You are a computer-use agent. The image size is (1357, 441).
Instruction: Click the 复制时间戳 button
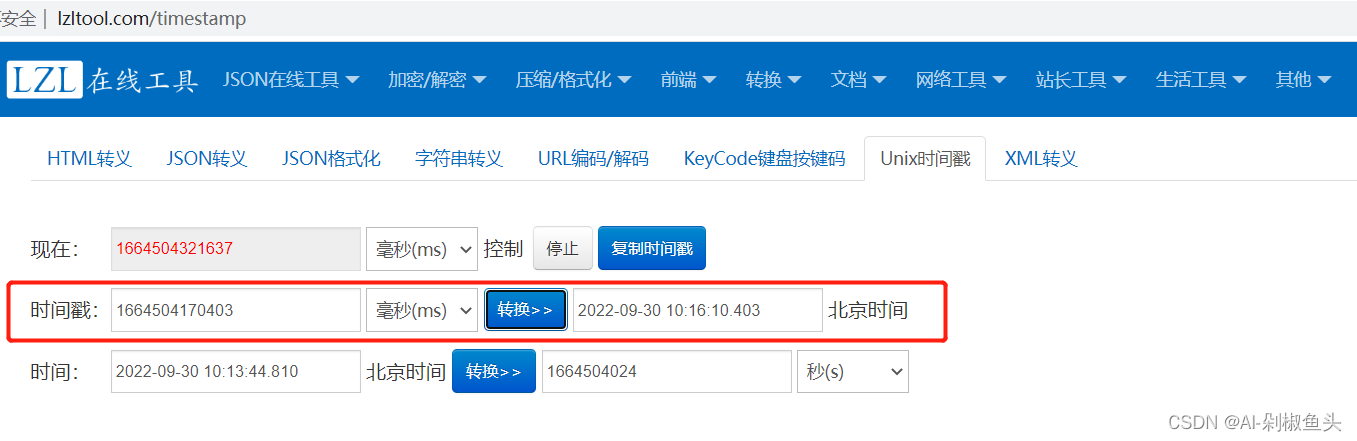[x=652, y=249]
